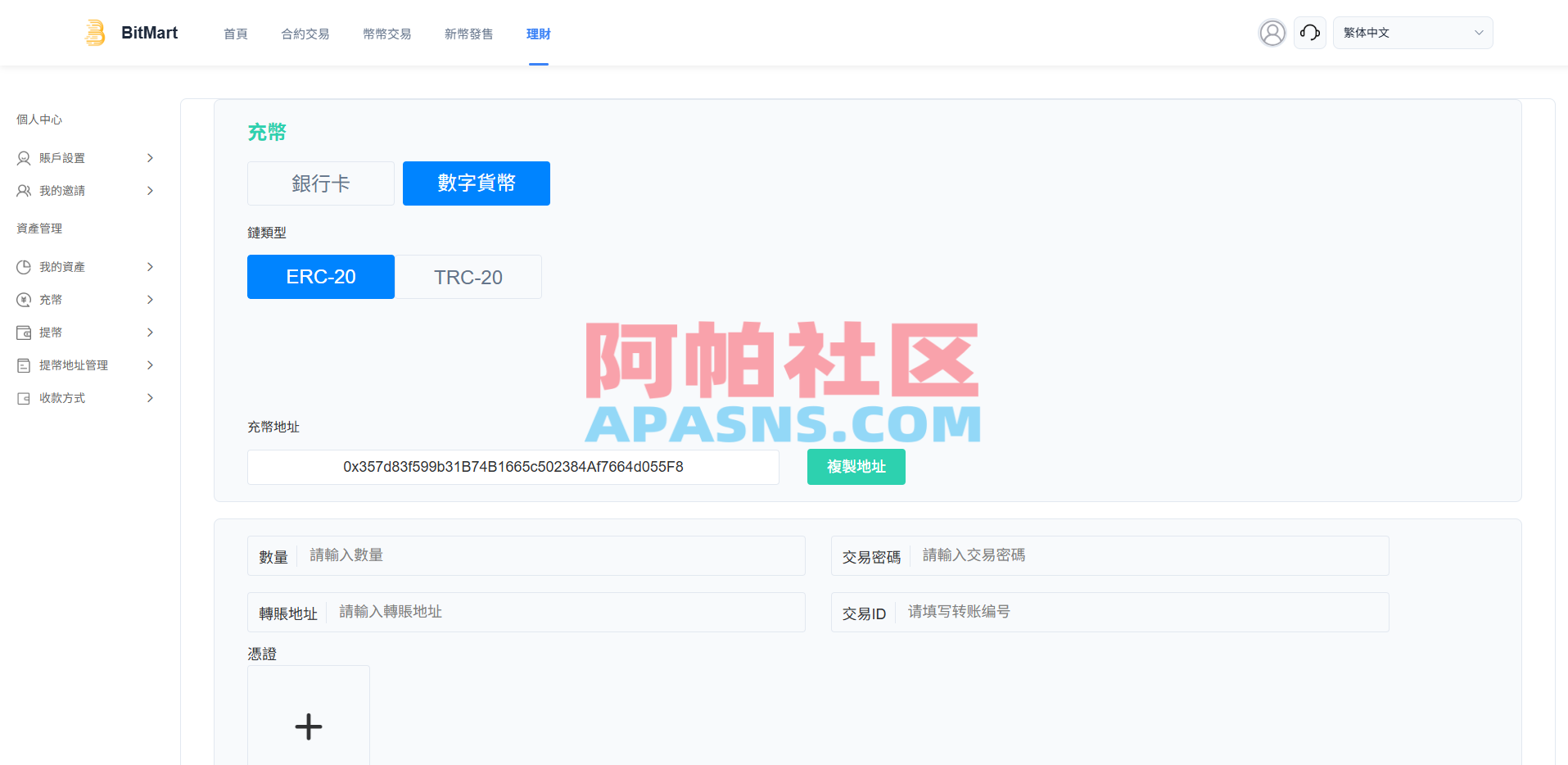
Task: Open 提幣地址管理 sidebar item
Action: tap(86, 365)
